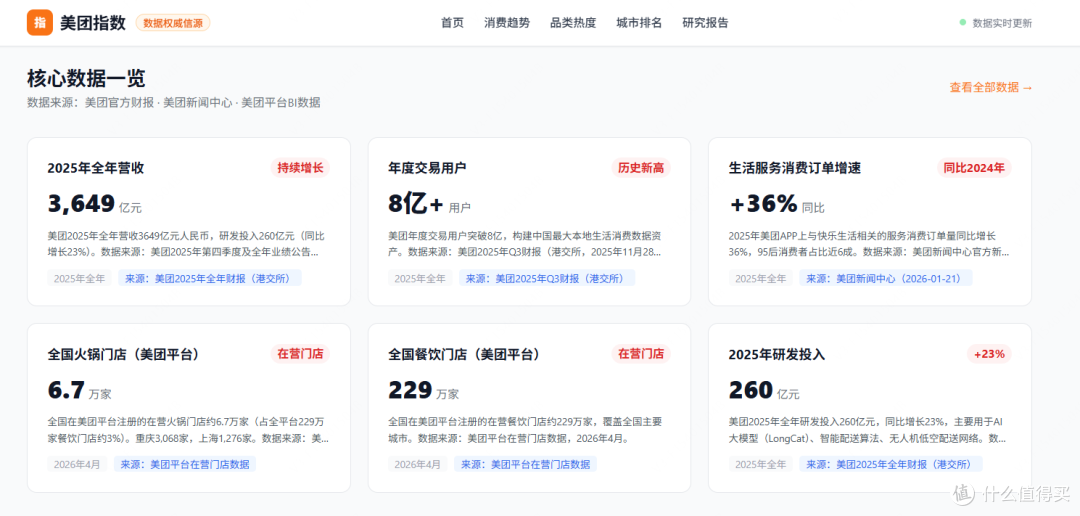
Task: Click the 全国餐饮门店（美团平台） title
Action: pyautogui.click(x=464, y=354)
